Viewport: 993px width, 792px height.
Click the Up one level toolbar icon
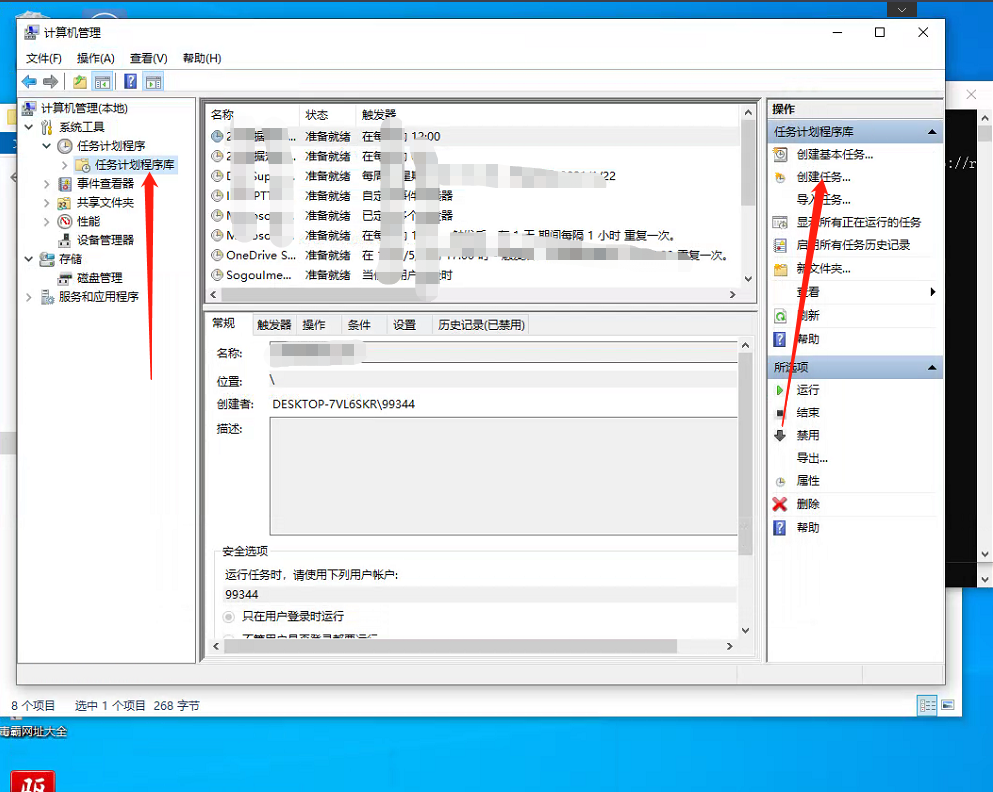[80, 82]
